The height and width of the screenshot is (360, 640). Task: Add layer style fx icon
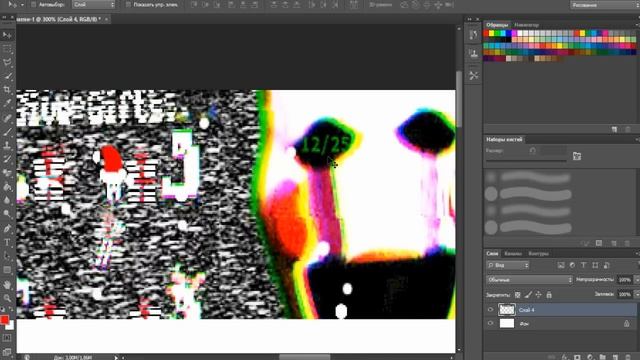point(564,357)
